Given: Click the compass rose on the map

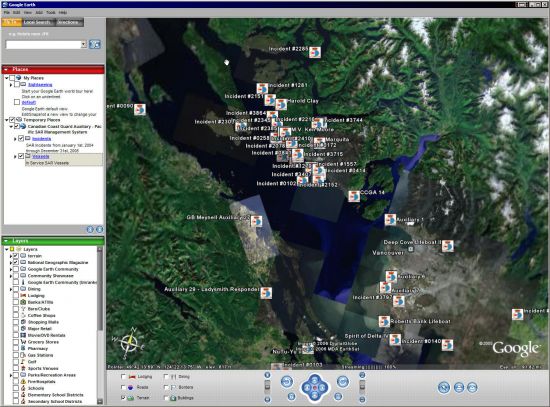Looking at the screenshot, I should [x=129, y=343].
